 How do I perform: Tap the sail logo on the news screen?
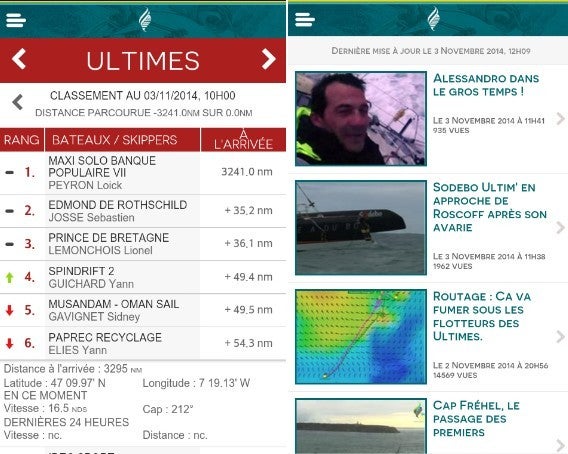tap(434, 18)
